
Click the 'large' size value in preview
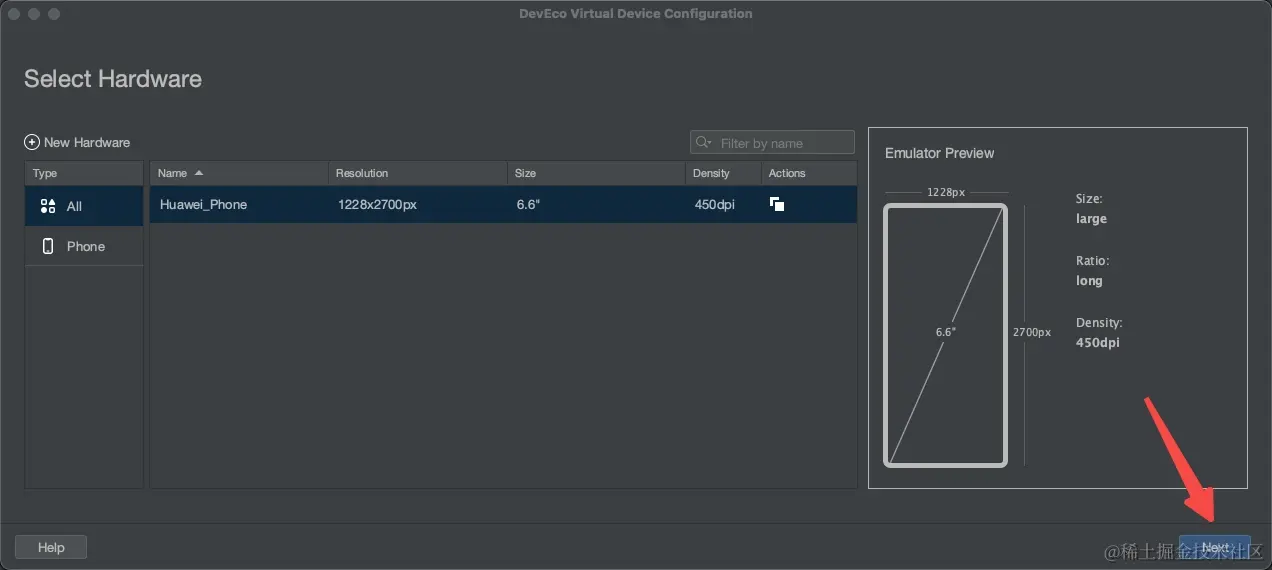click(1091, 219)
